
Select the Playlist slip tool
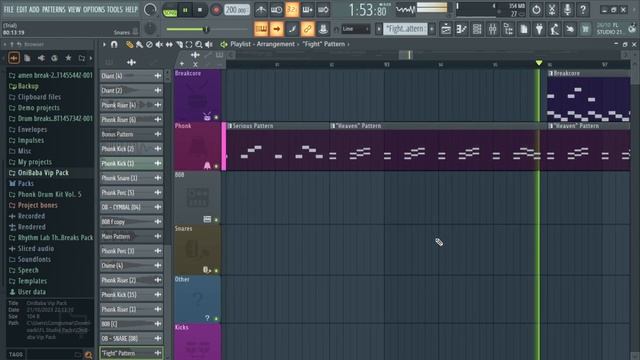[x=169, y=44]
